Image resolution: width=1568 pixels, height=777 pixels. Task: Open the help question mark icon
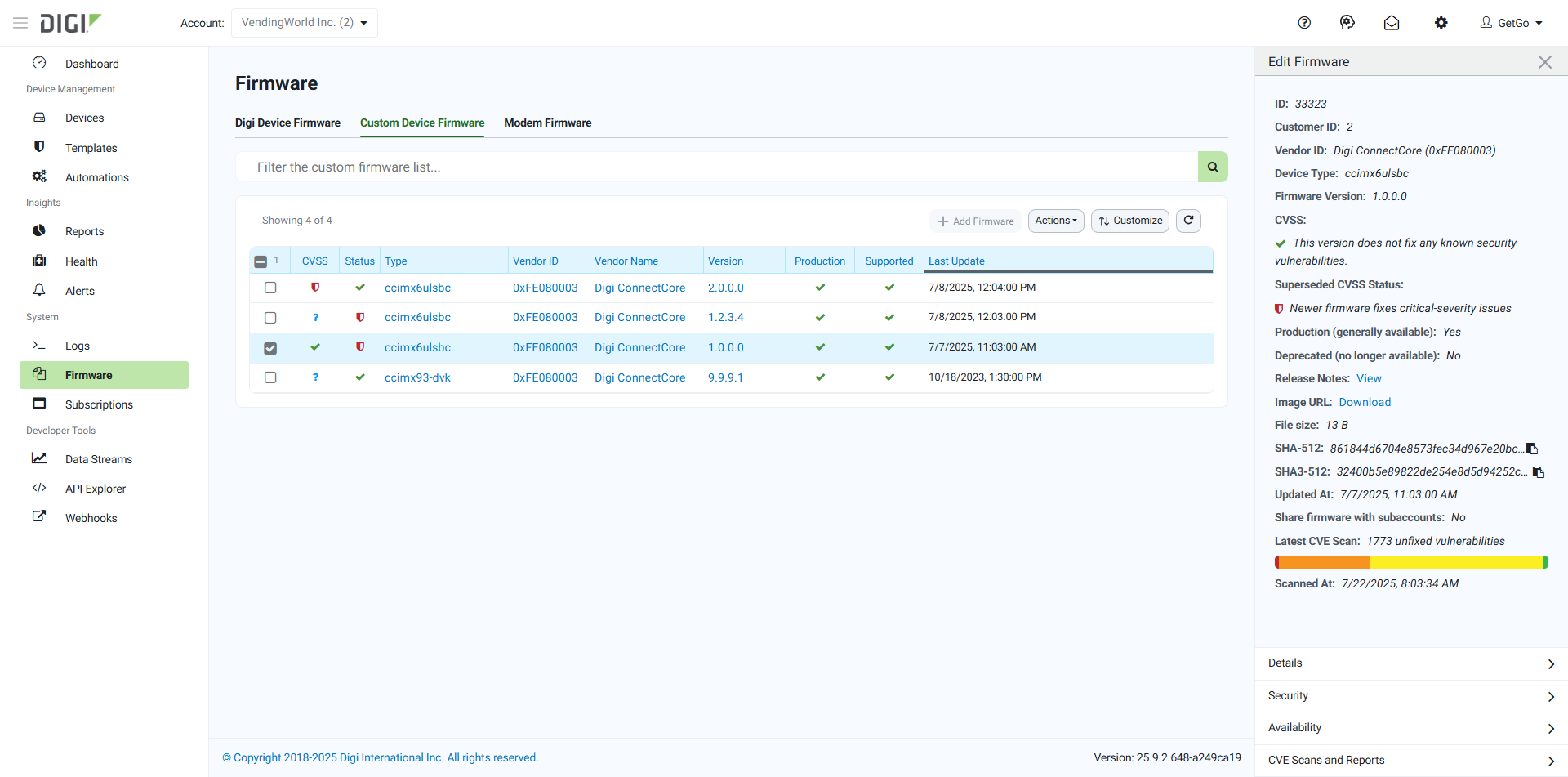tap(1304, 23)
